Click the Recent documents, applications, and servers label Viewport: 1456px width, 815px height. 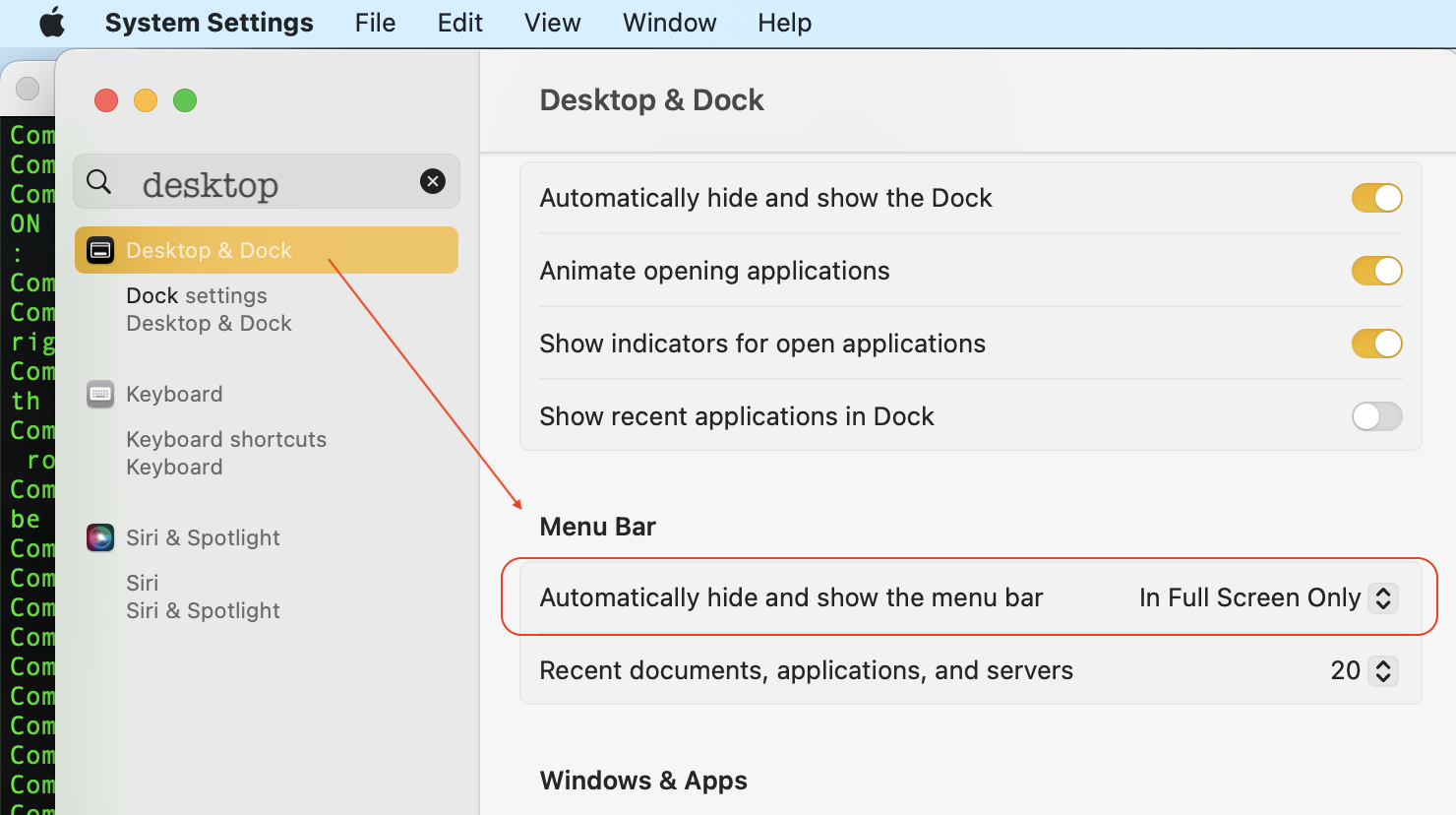coord(807,670)
